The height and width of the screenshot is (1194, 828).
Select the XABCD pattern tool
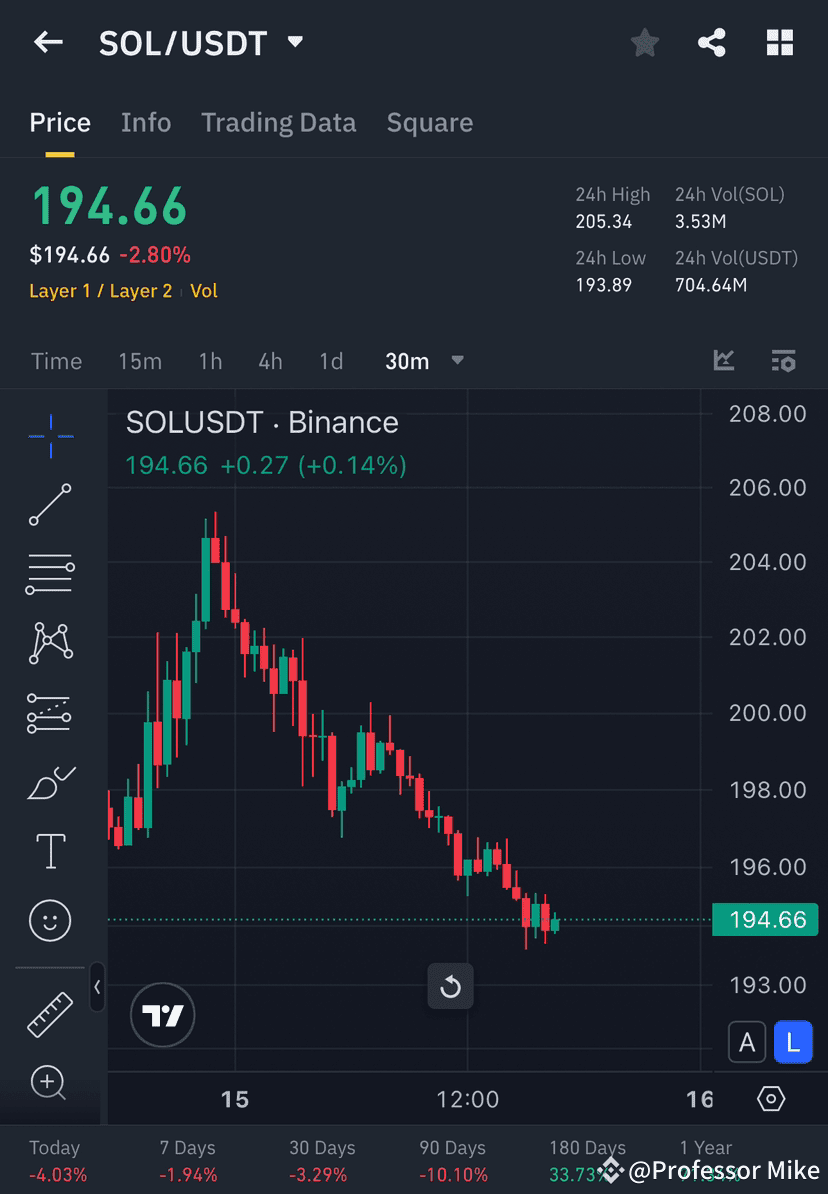pyautogui.click(x=50, y=643)
